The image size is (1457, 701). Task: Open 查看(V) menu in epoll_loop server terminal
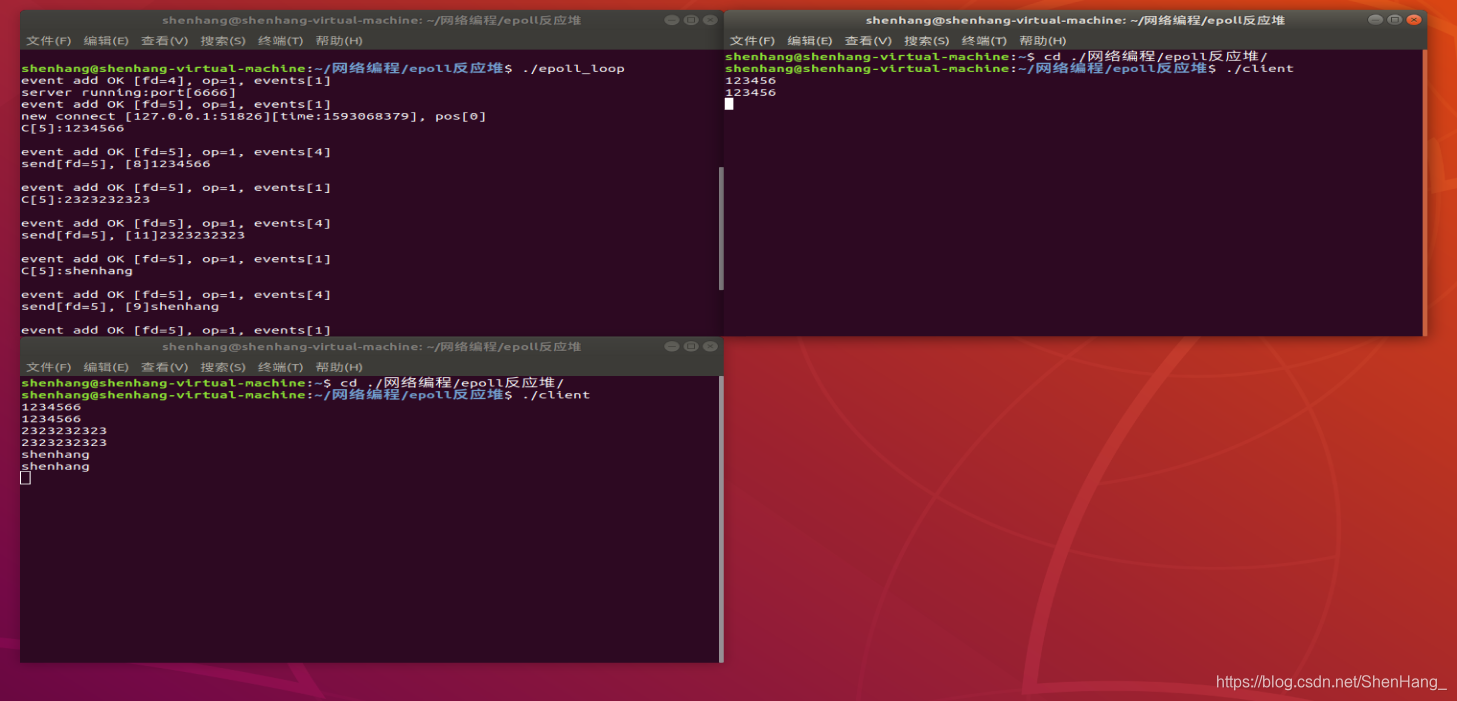(164, 41)
